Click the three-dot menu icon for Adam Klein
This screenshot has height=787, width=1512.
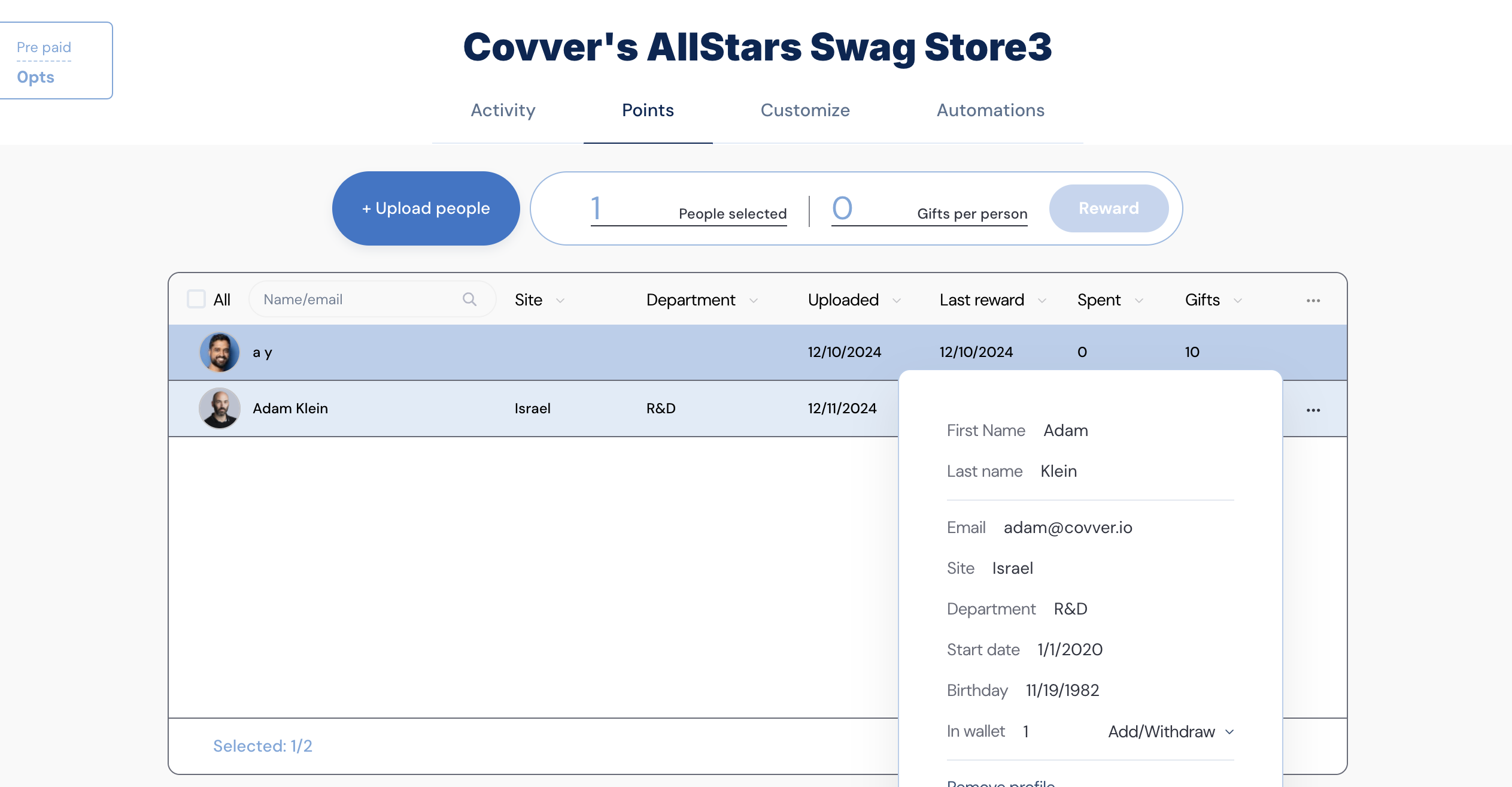(x=1313, y=409)
